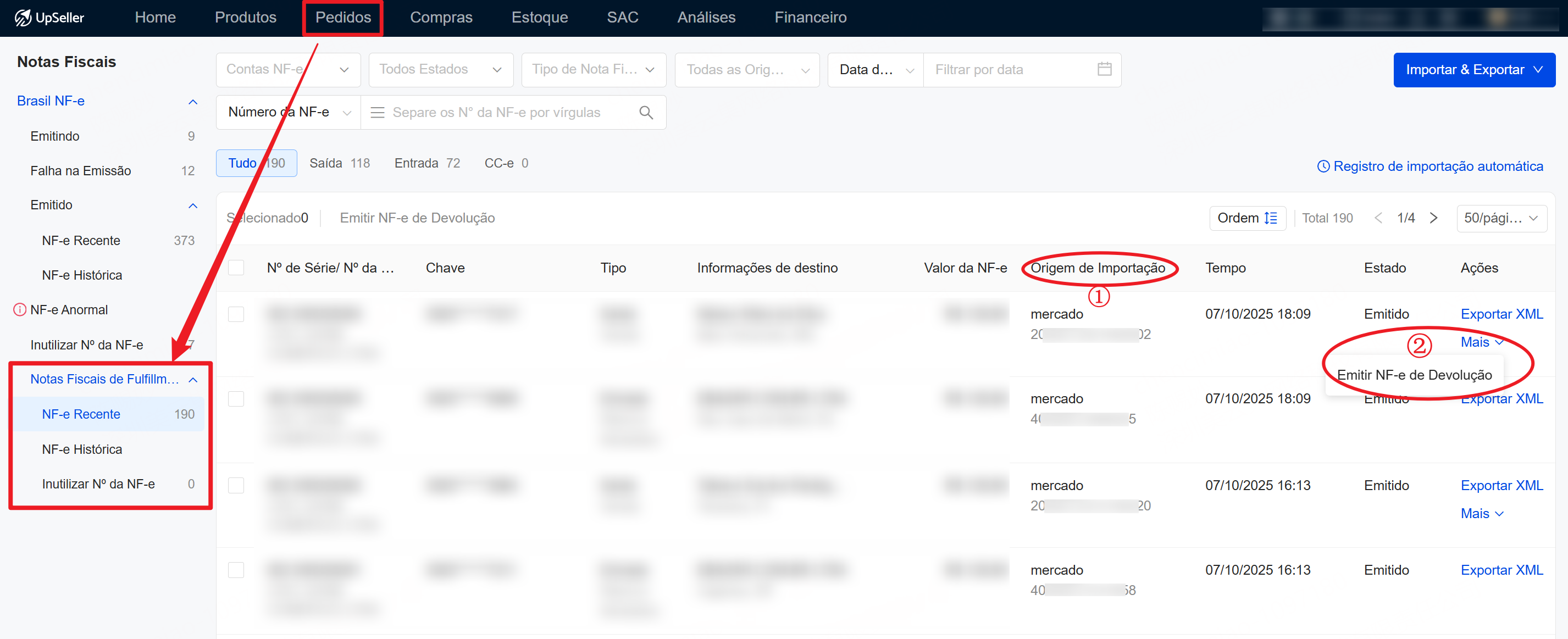Select Emitir NF-e de Devolução menu option
Screen dimensions: 1568x639
[x=1414, y=375]
